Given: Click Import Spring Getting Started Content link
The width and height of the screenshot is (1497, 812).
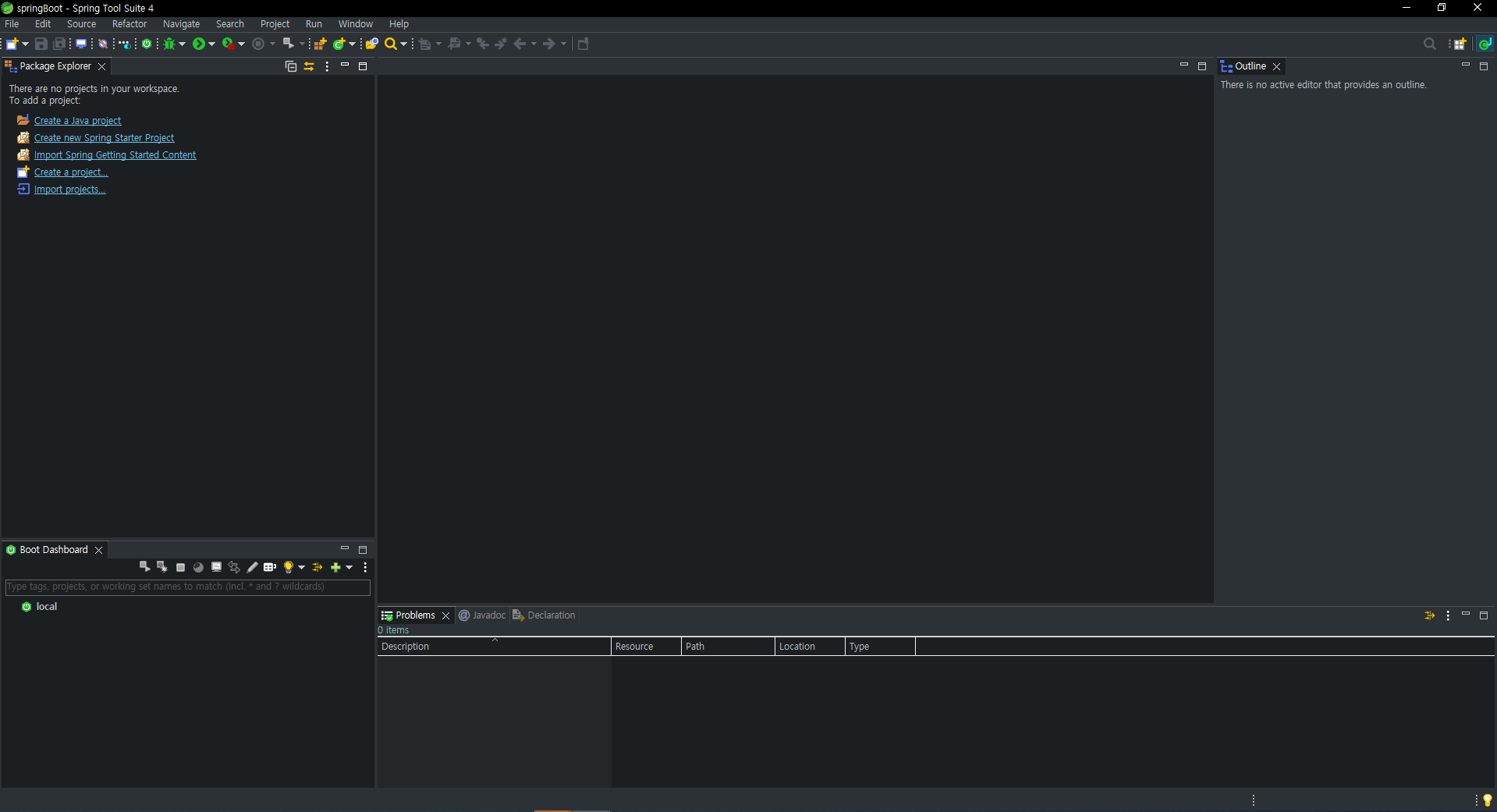Looking at the screenshot, I should point(115,155).
